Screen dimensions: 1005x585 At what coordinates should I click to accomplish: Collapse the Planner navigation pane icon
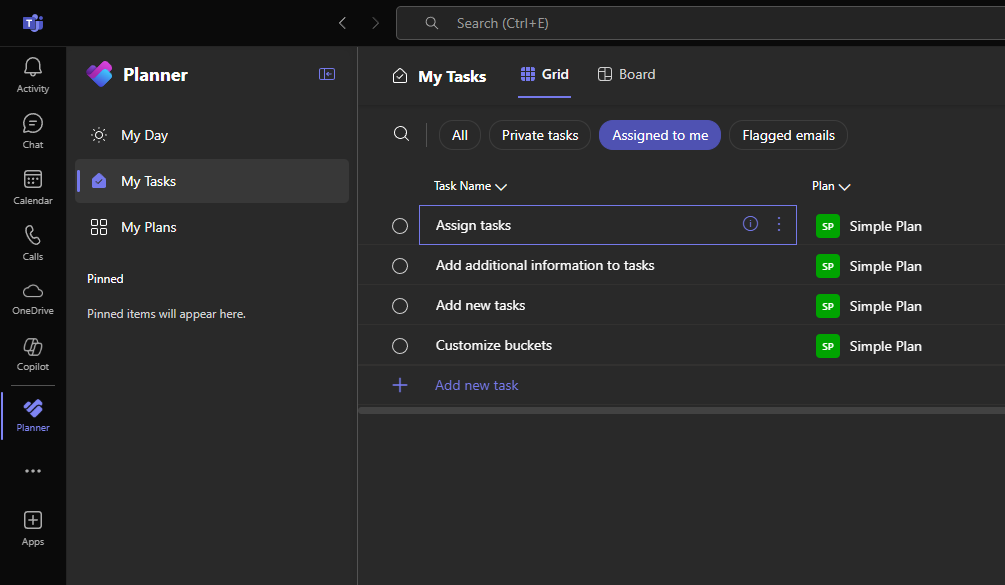click(x=327, y=74)
